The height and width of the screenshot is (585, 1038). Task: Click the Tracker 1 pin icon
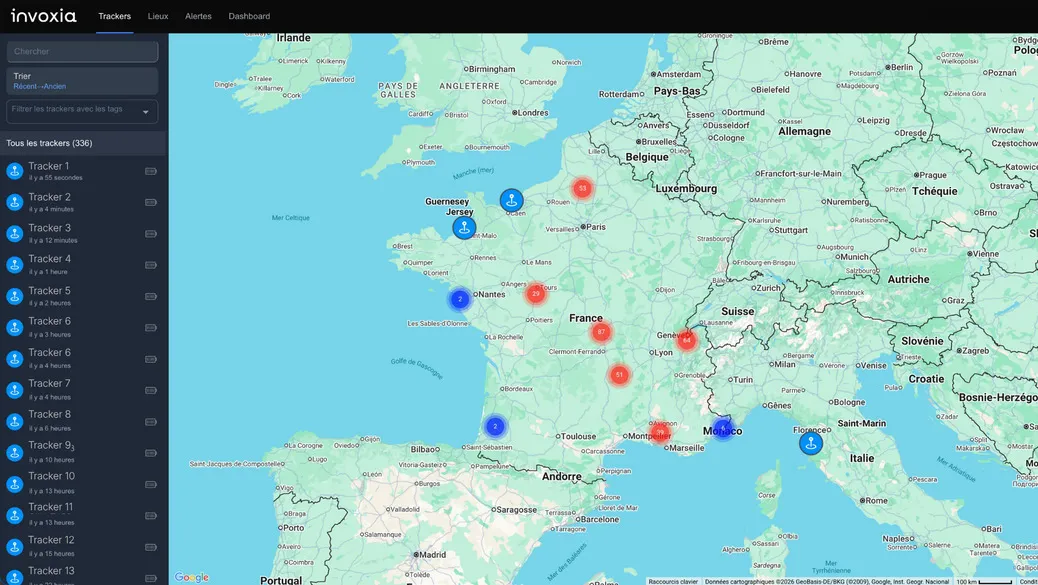(x=15, y=171)
